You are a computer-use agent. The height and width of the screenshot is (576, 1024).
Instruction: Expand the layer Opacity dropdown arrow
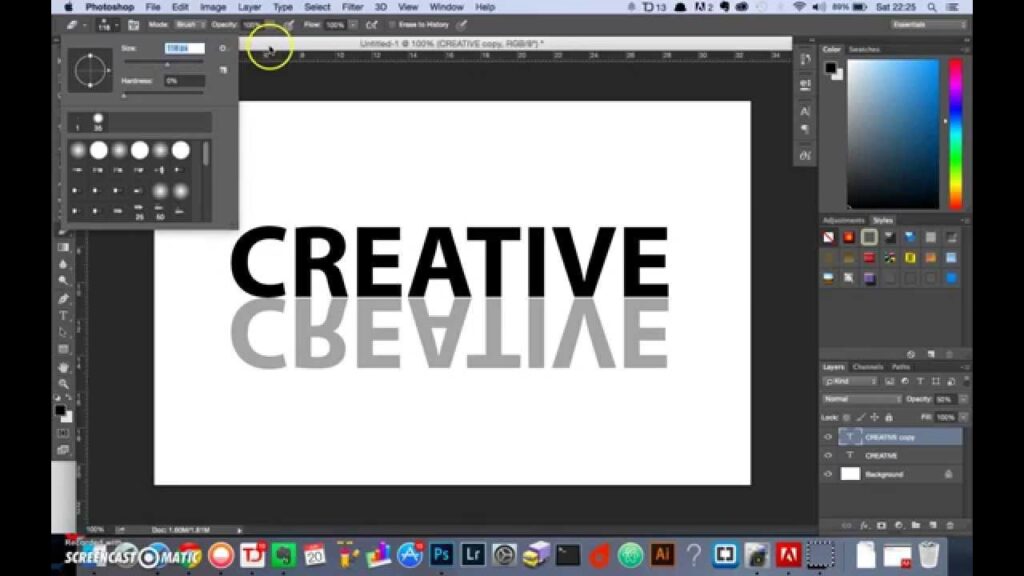[x=962, y=399]
